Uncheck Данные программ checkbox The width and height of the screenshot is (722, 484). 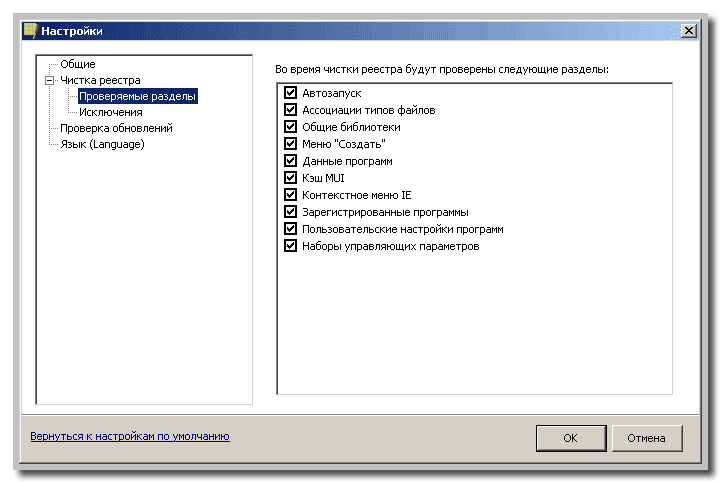tap(290, 161)
